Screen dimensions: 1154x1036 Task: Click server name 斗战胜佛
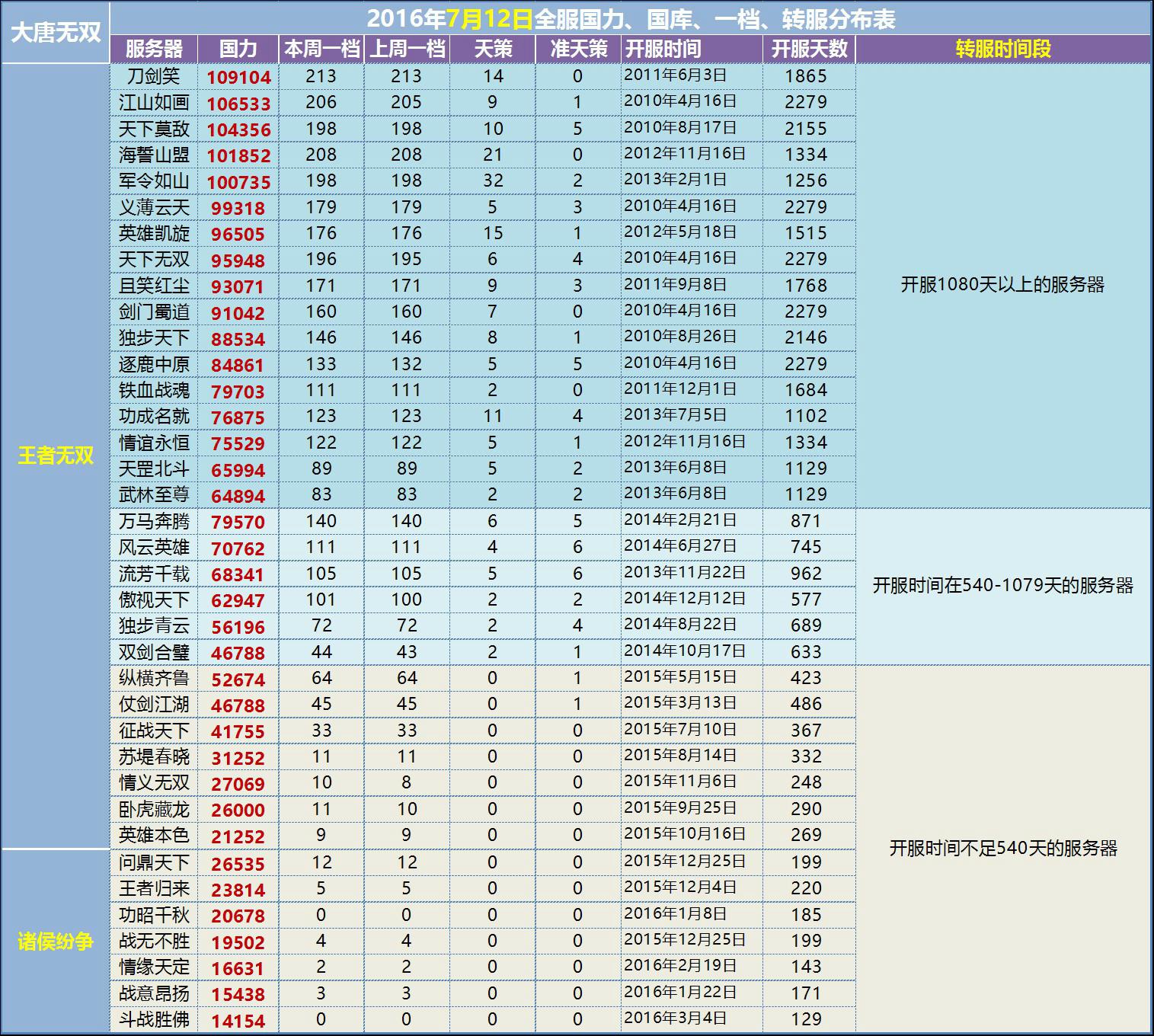[x=154, y=1019]
